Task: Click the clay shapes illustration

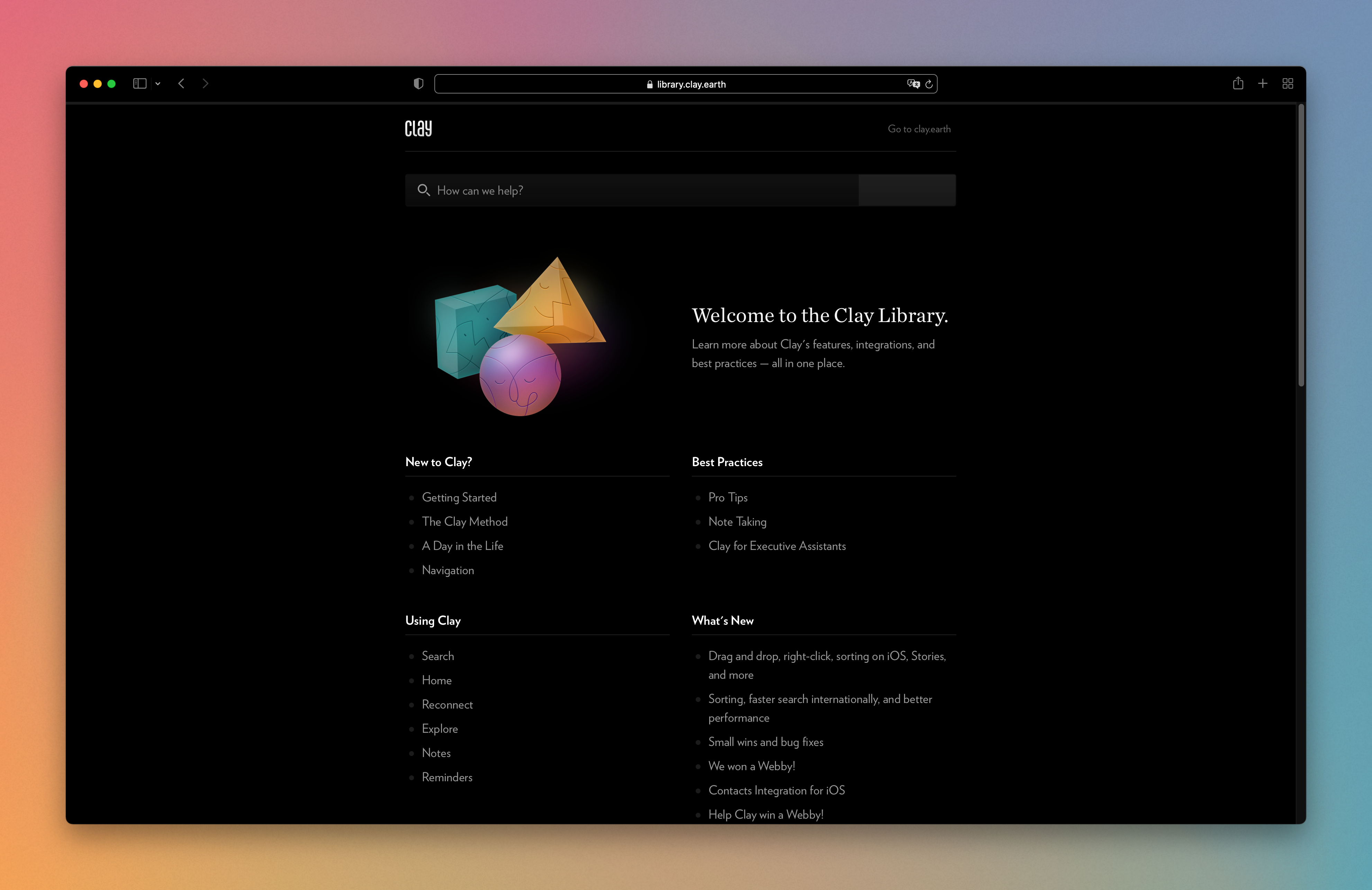Action: point(519,337)
